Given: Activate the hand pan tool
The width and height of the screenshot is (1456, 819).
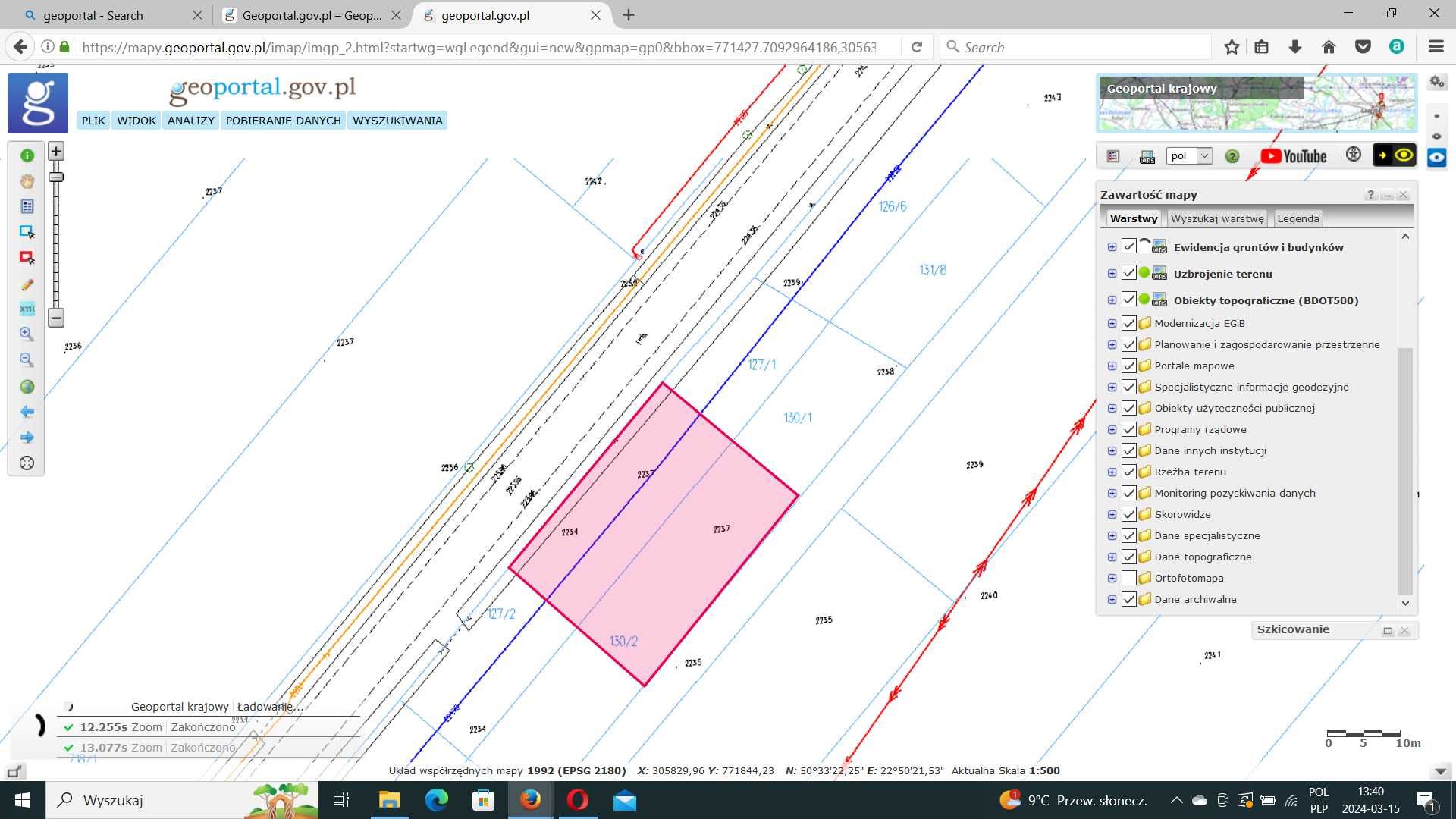Looking at the screenshot, I should pyautogui.click(x=27, y=181).
